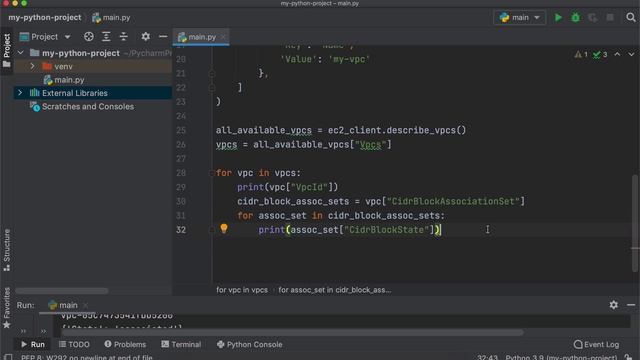
Task: Toggle fold marker at line 28
Action: click(x=211, y=173)
